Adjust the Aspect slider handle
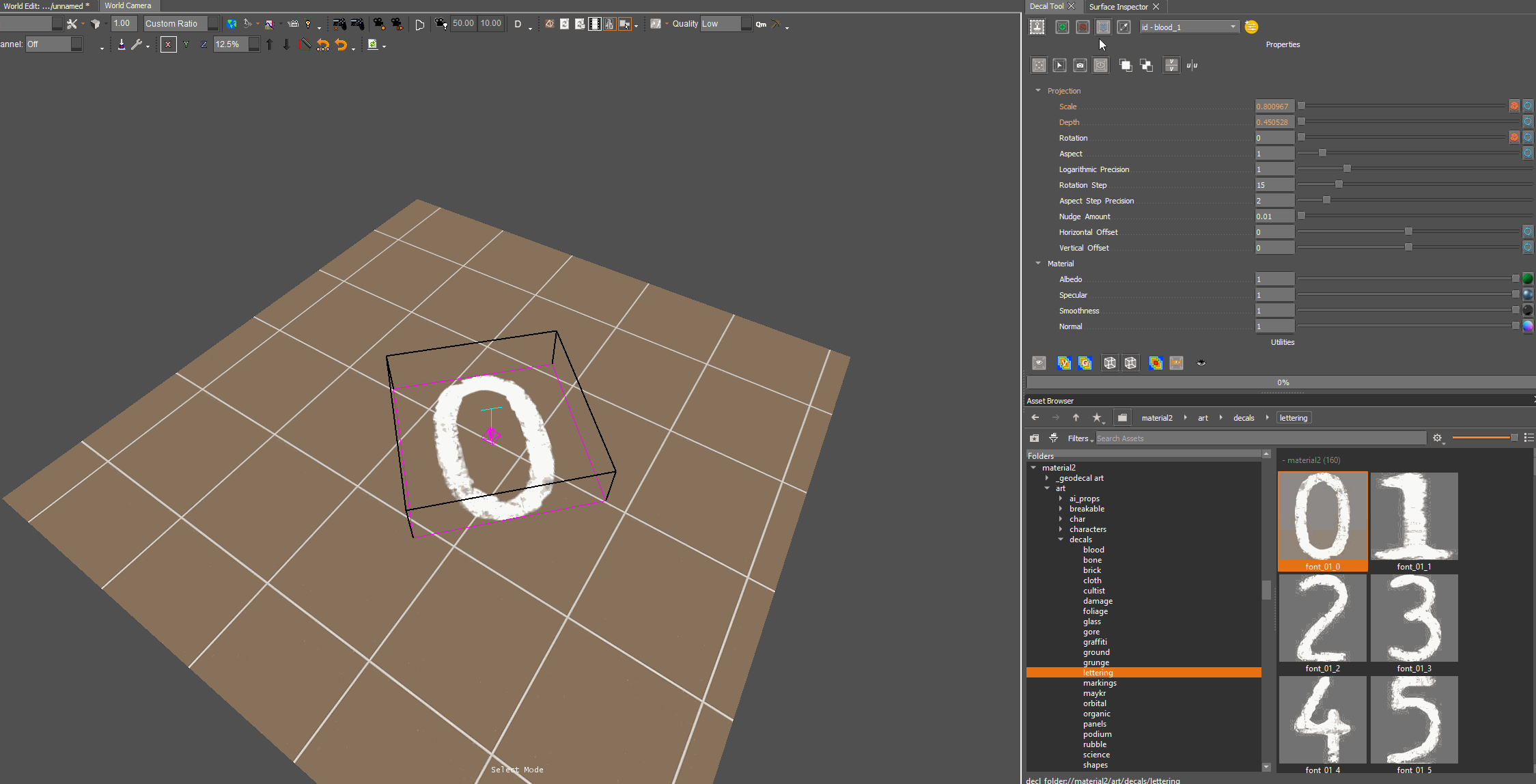This screenshot has height=784, width=1536. [1322, 153]
